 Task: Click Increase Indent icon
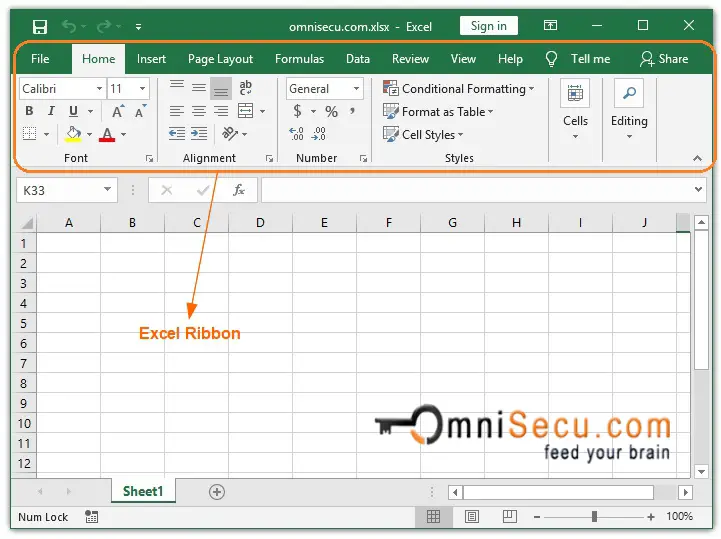(x=199, y=134)
